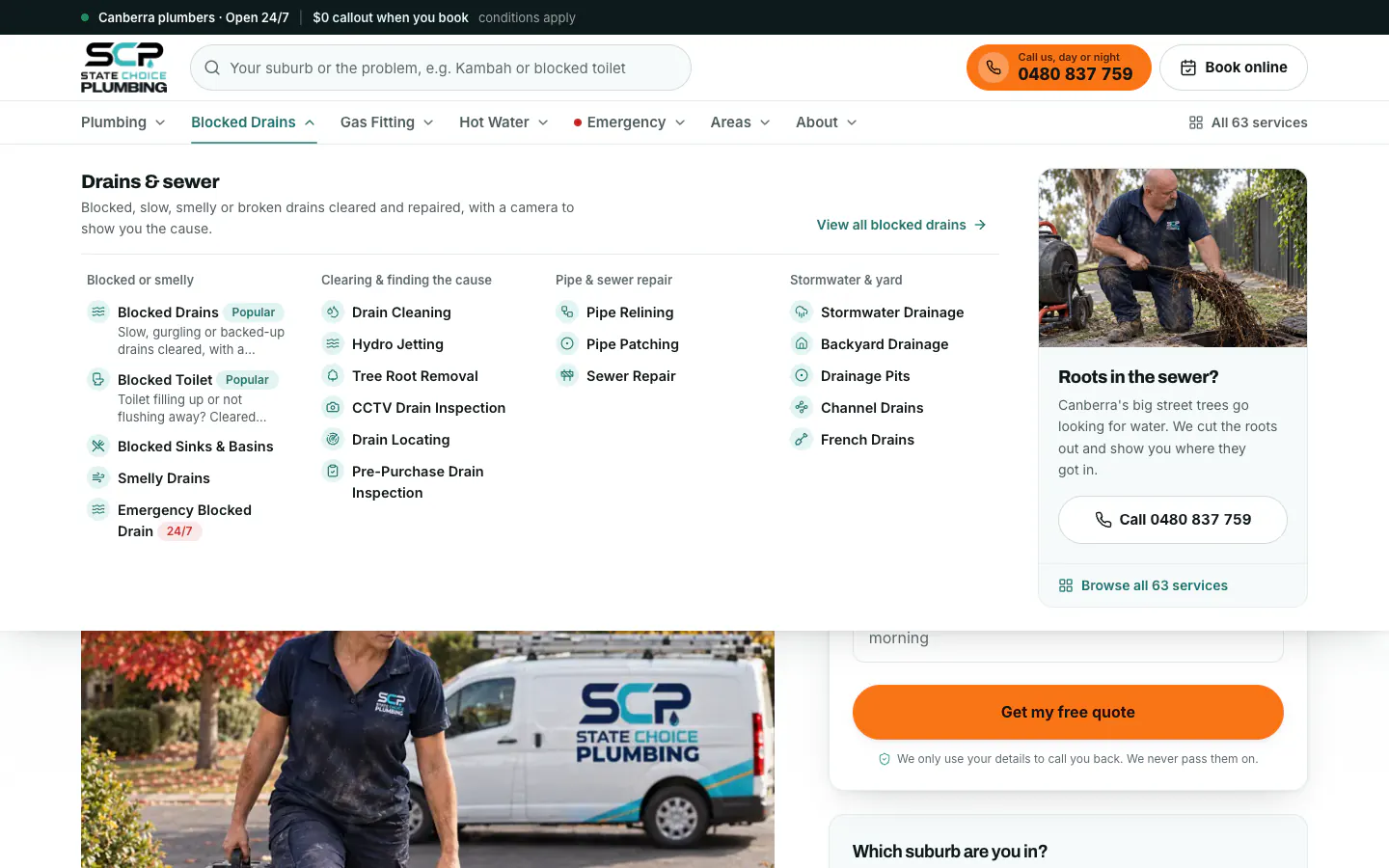The height and width of the screenshot is (868, 1389).
Task: Click the header Call us 0480 837 759 button
Action: tap(1059, 68)
